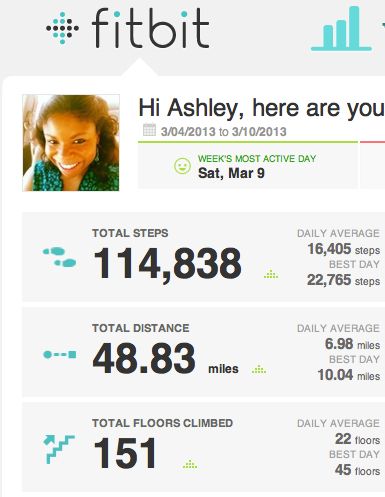Click the footsteps icon beside Total Steps
The image size is (385, 497).
[60, 257]
